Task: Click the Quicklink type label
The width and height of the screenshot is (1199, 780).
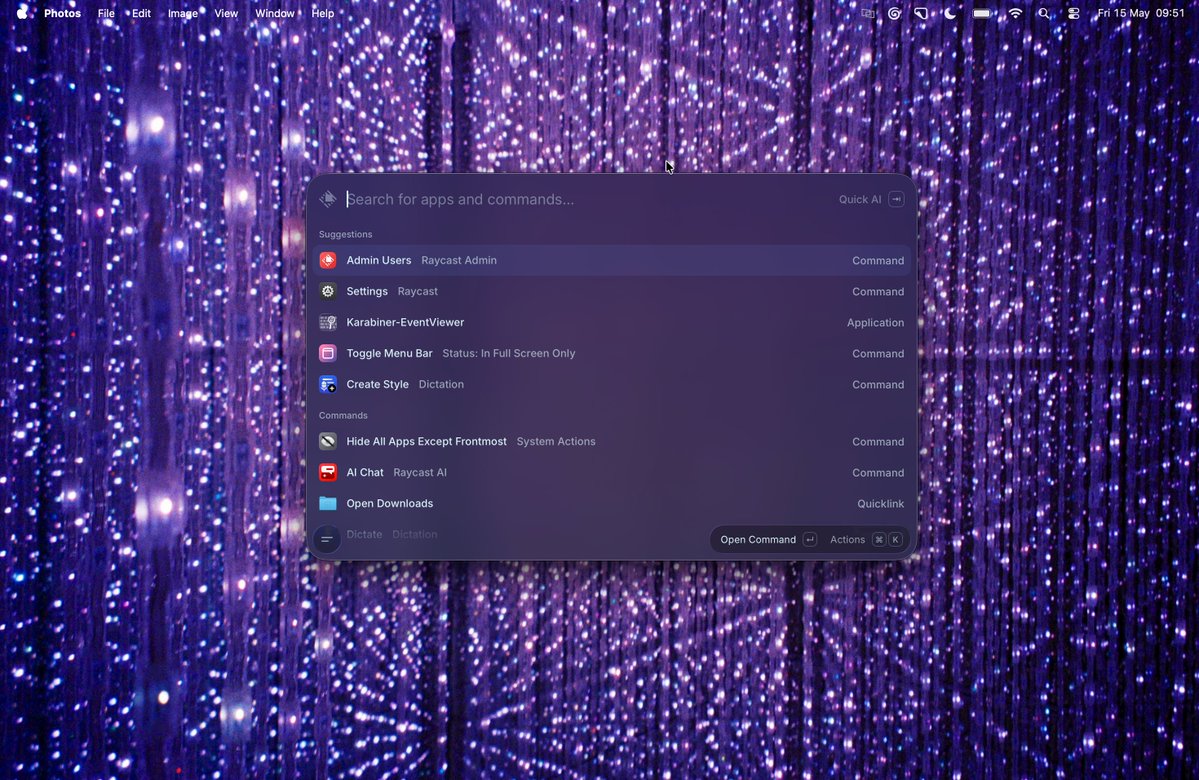Action: [x=880, y=504]
